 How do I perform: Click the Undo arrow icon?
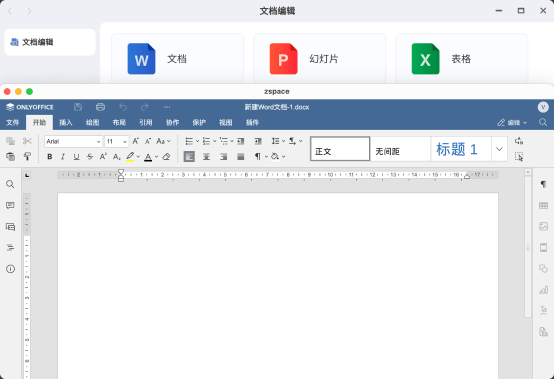point(123,107)
